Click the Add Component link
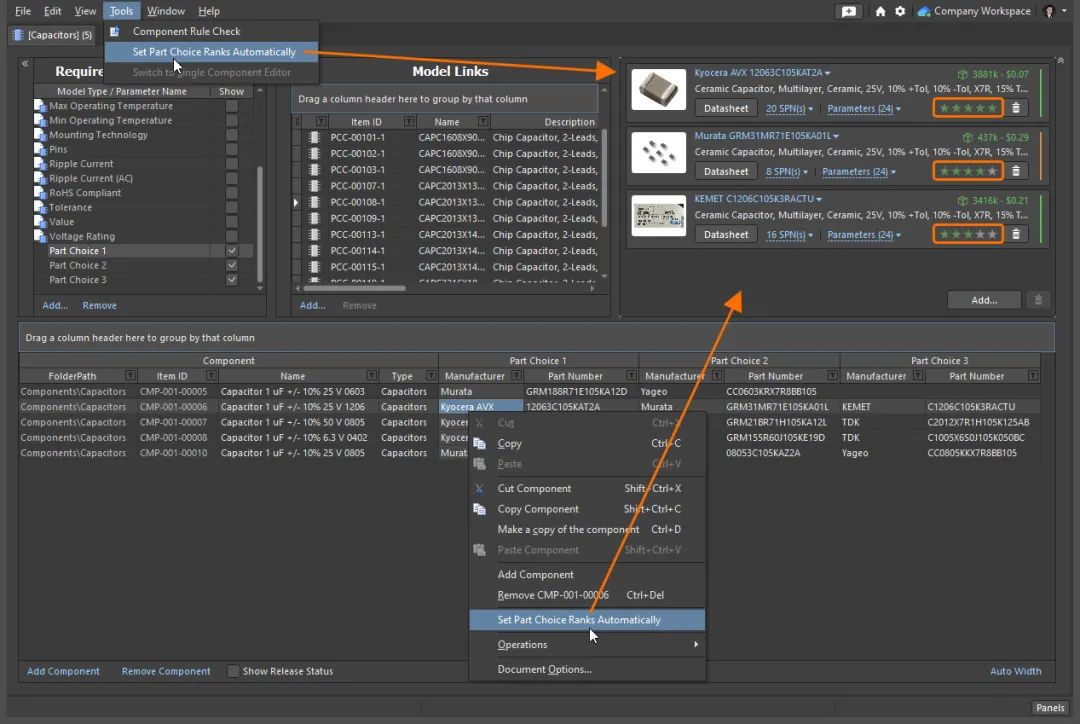This screenshot has height=724, width=1080. coord(63,671)
